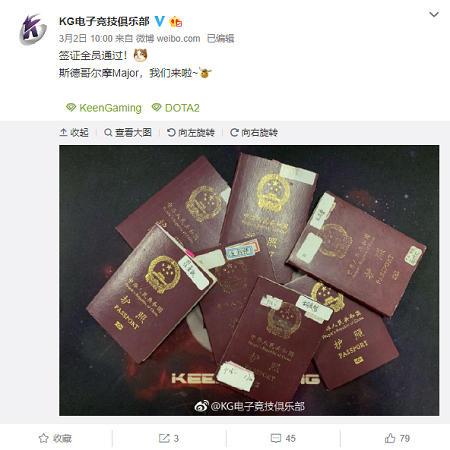Screen dimensions: 450x450
Task: Open the KG电子竞技俱乐部 profile name
Action: [x=104, y=21]
